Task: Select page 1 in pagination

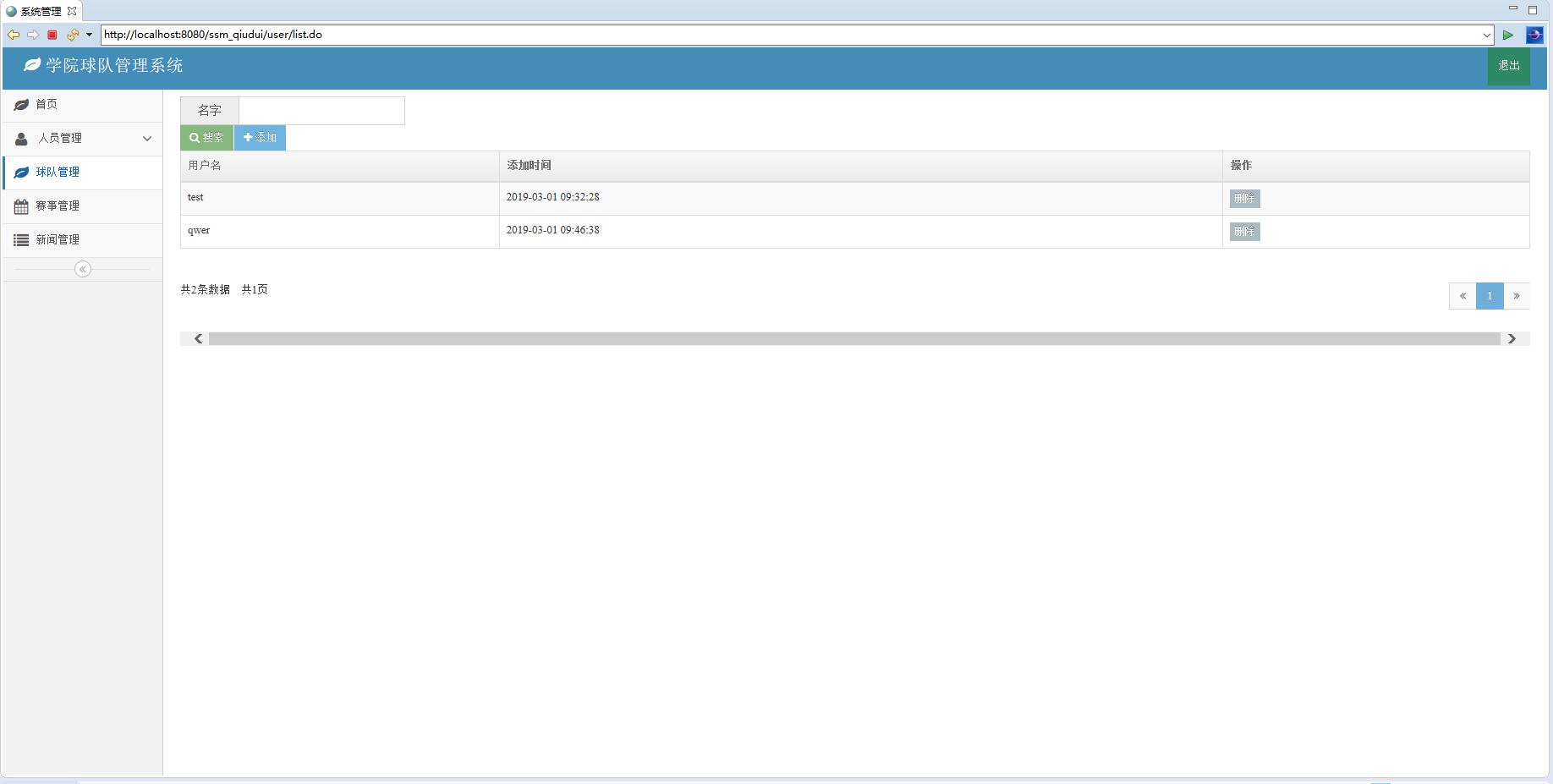Action: 1490,296
